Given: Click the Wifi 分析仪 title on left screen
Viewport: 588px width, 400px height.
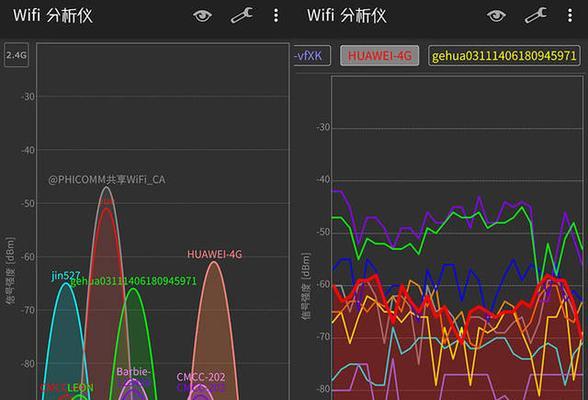Looking at the screenshot, I should tap(52, 16).
